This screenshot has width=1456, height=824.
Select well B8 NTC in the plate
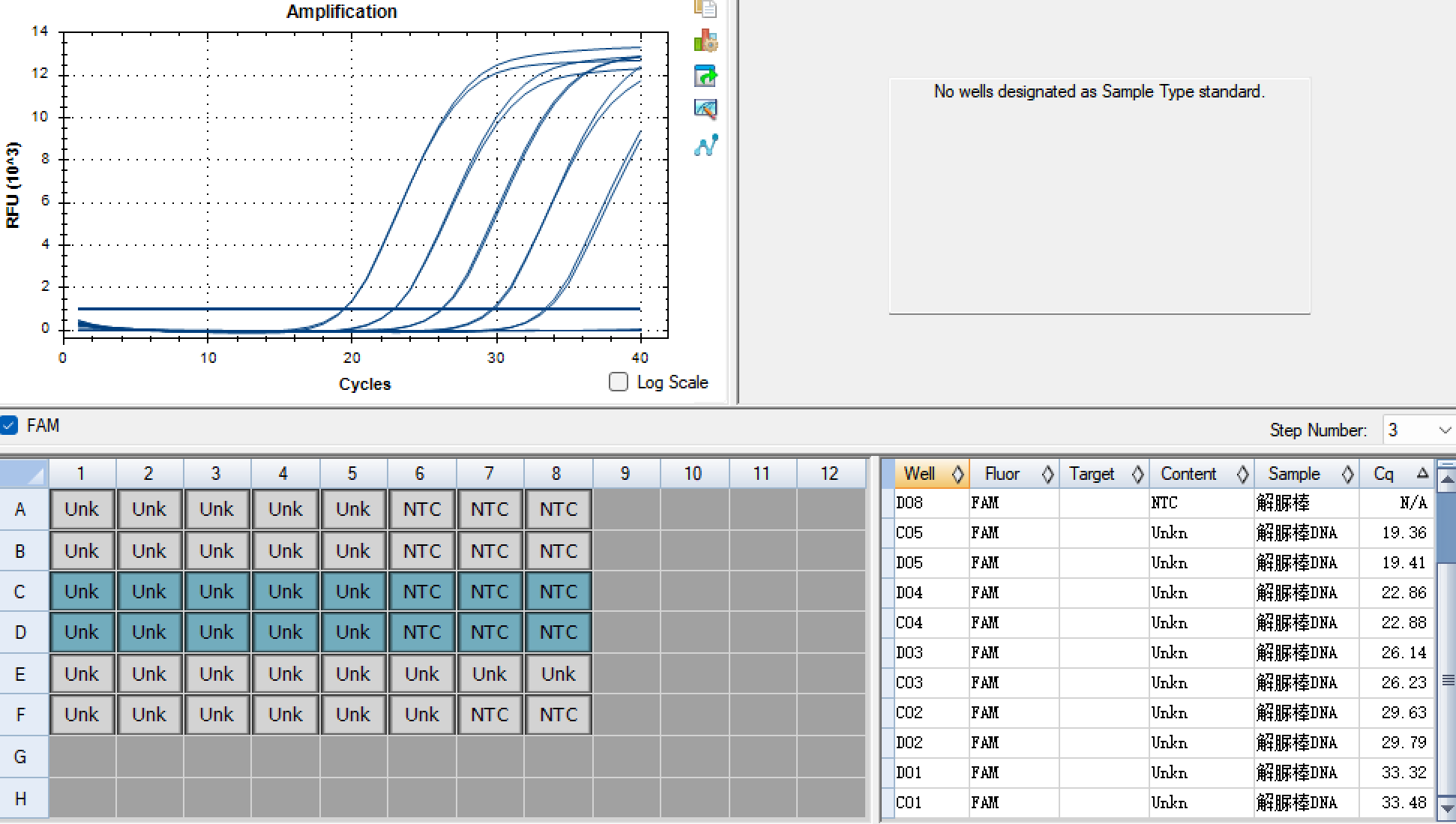tap(559, 551)
